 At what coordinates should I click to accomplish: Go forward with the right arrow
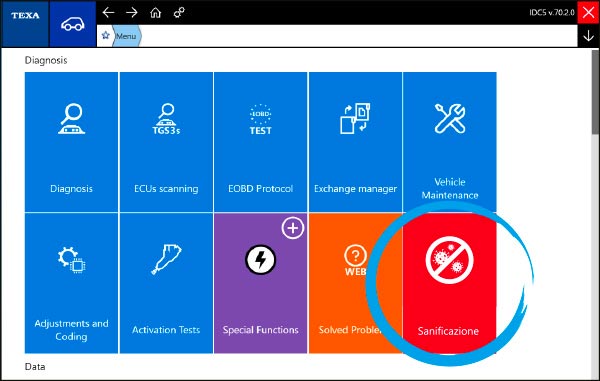132,13
